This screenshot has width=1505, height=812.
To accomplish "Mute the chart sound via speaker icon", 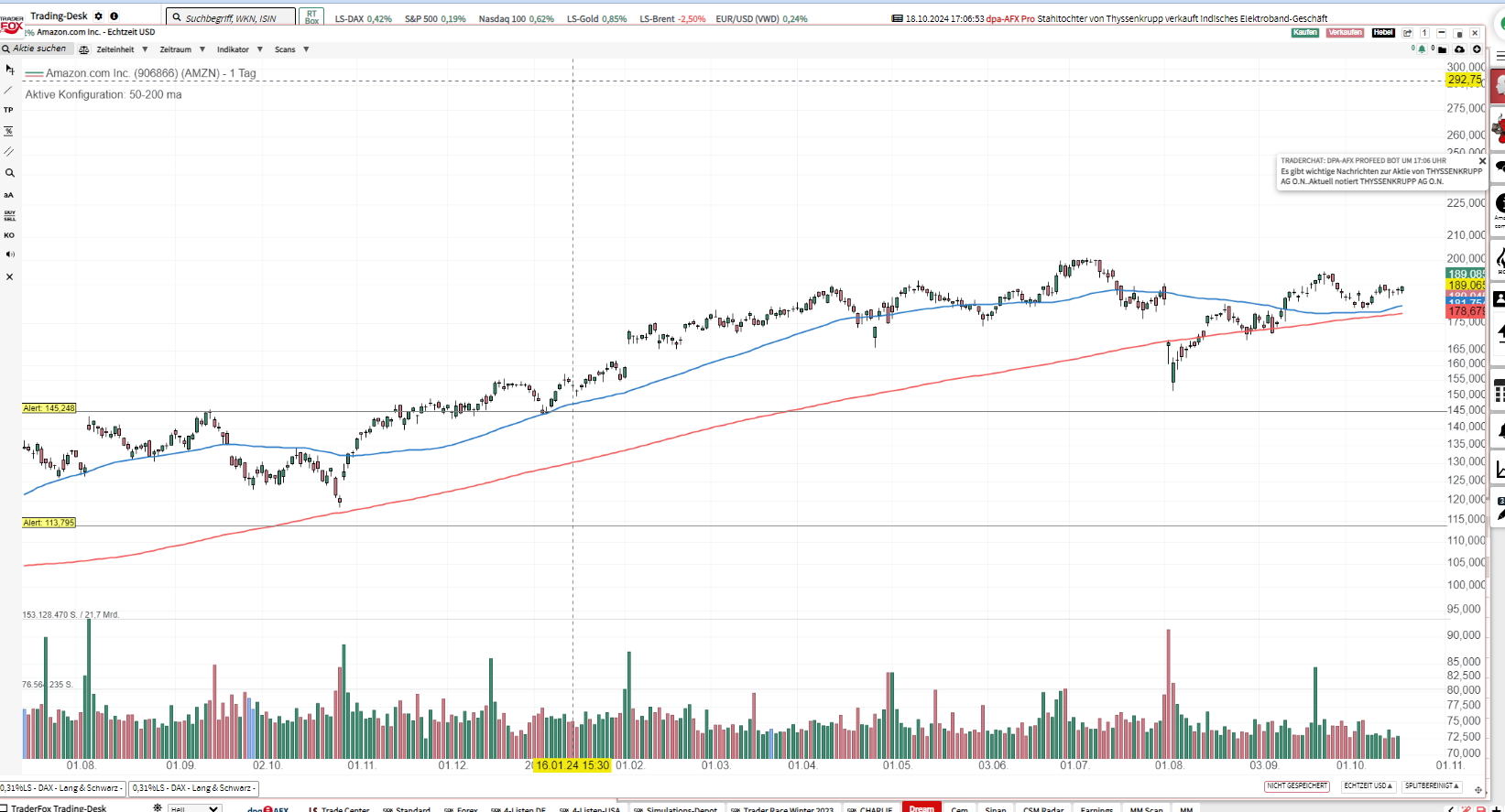I will click(9, 254).
